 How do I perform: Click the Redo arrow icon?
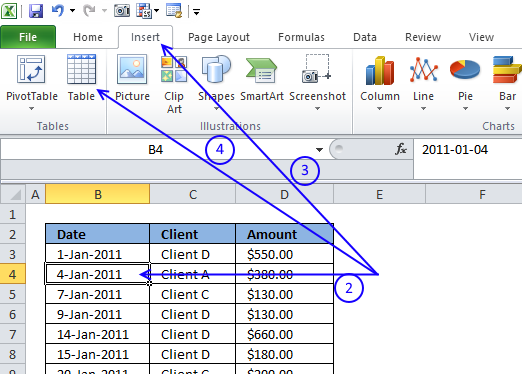(x=89, y=11)
